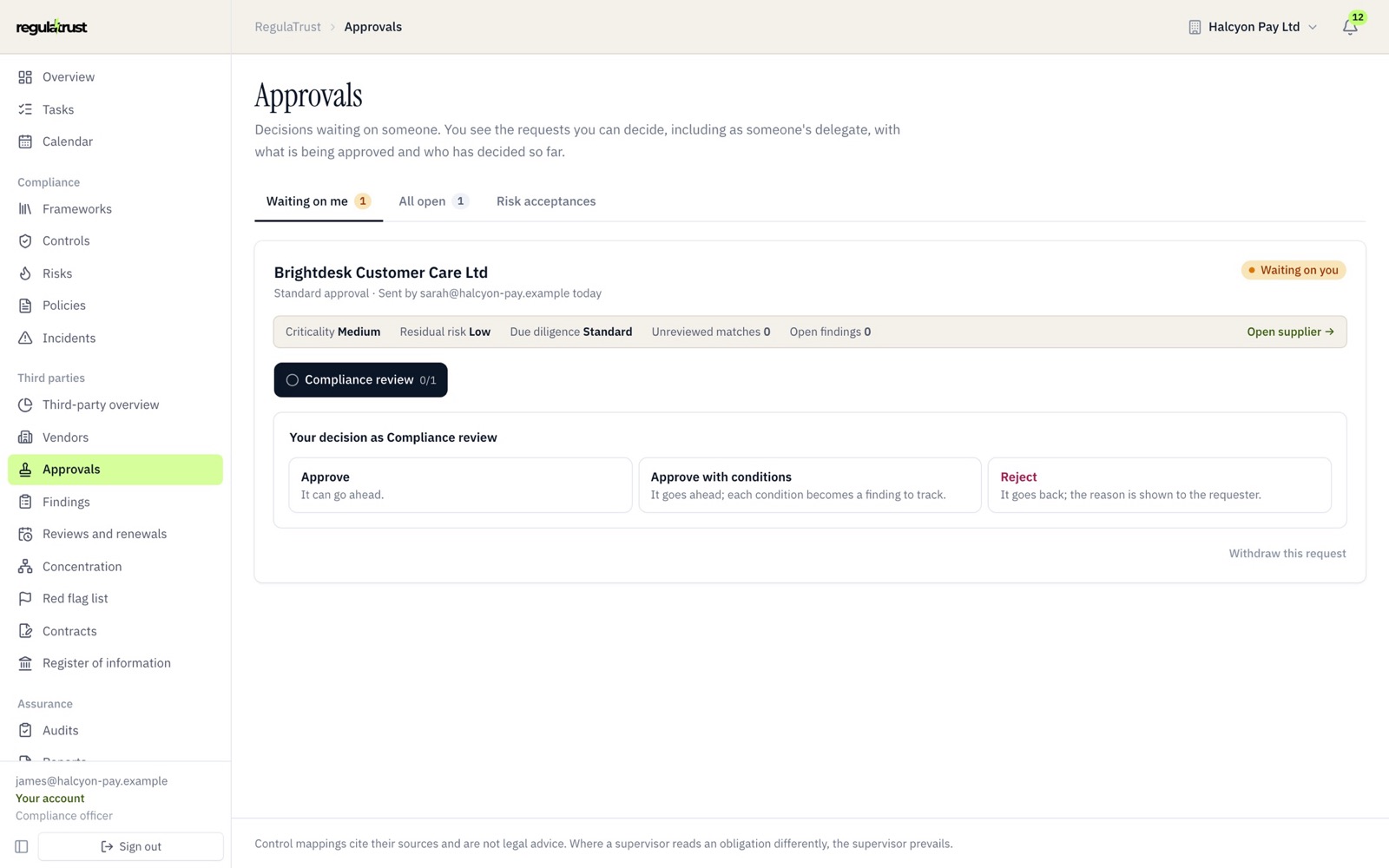Click the Findings clipboard icon
This screenshot has height=868, width=1389.
point(25,502)
